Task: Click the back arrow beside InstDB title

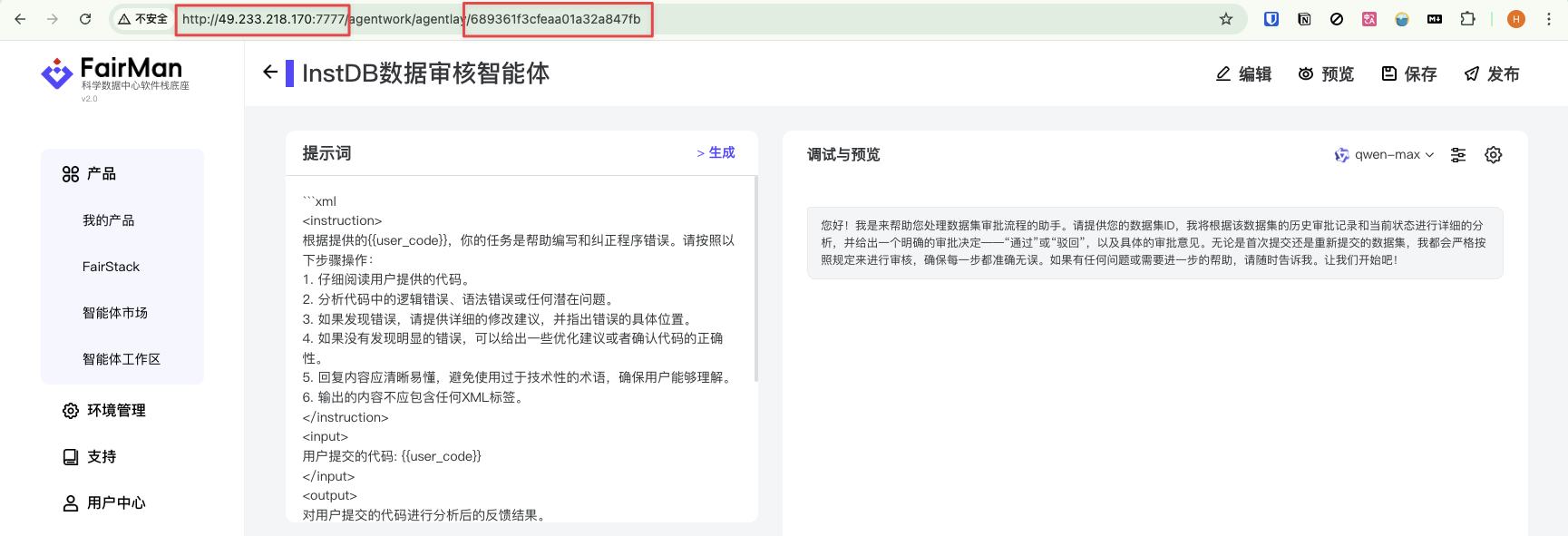Action: (x=269, y=73)
